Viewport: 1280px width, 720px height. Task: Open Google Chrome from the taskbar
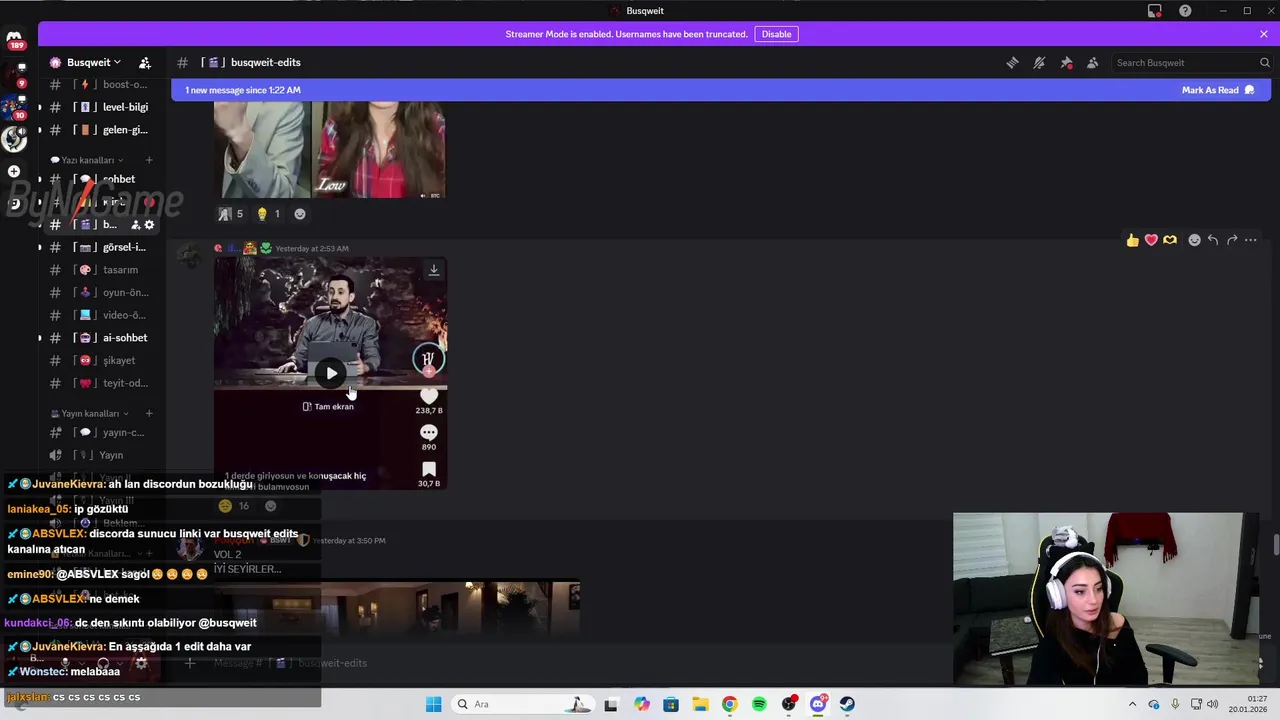point(730,704)
